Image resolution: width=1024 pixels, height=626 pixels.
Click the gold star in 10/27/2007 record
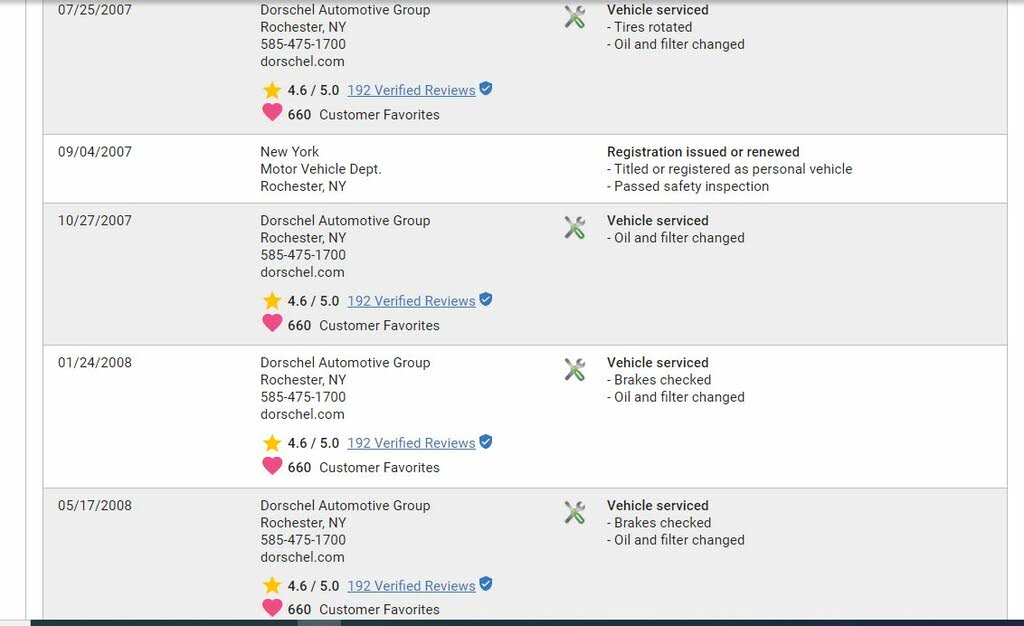point(272,300)
